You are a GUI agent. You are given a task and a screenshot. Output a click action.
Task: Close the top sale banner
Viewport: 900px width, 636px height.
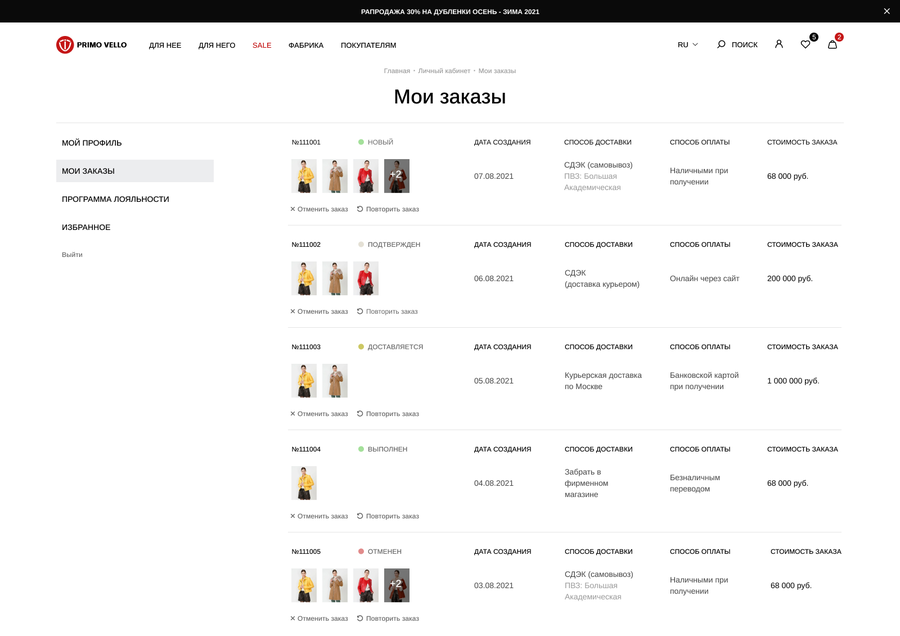pyautogui.click(x=886, y=11)
